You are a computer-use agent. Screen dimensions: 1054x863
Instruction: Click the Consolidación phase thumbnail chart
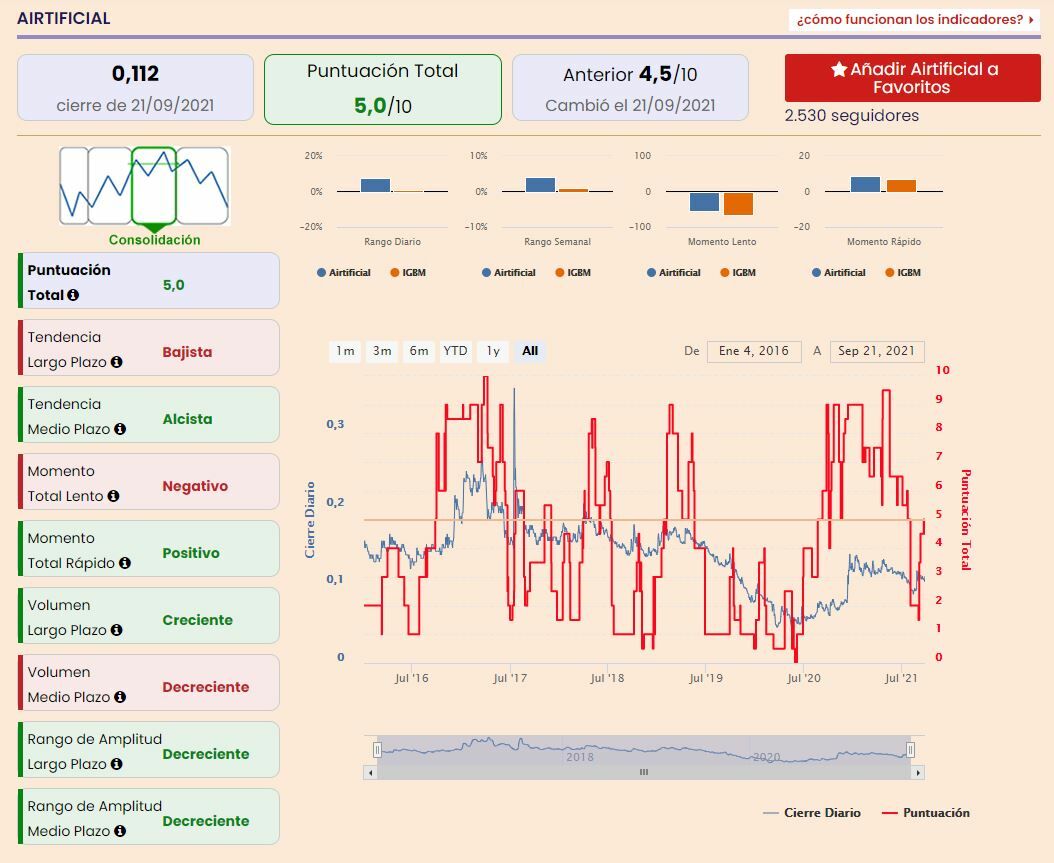145,186
